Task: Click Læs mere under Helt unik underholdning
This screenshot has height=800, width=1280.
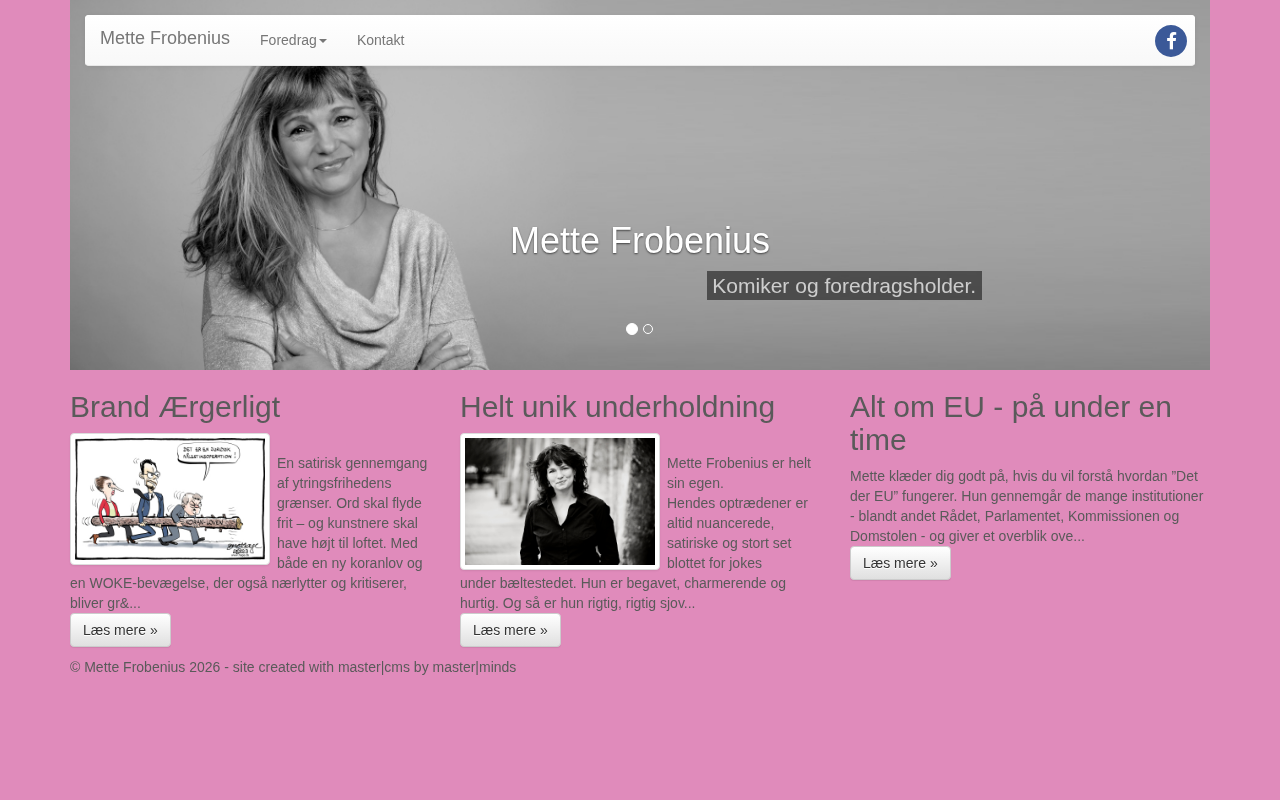Action: (x=510, y=630)
